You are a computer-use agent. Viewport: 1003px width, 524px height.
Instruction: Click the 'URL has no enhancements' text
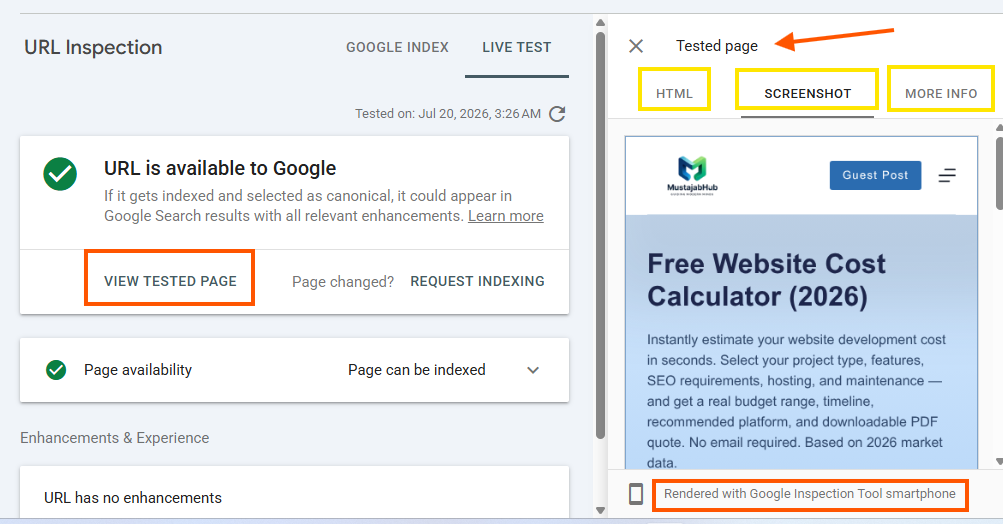(x=133, y=498)
